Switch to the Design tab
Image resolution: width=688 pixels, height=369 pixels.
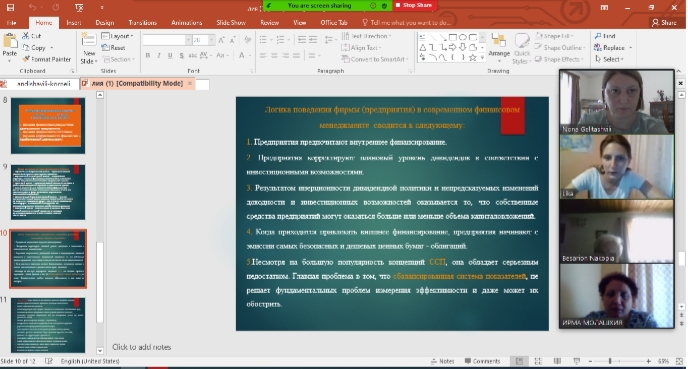(x=104, y=22)
